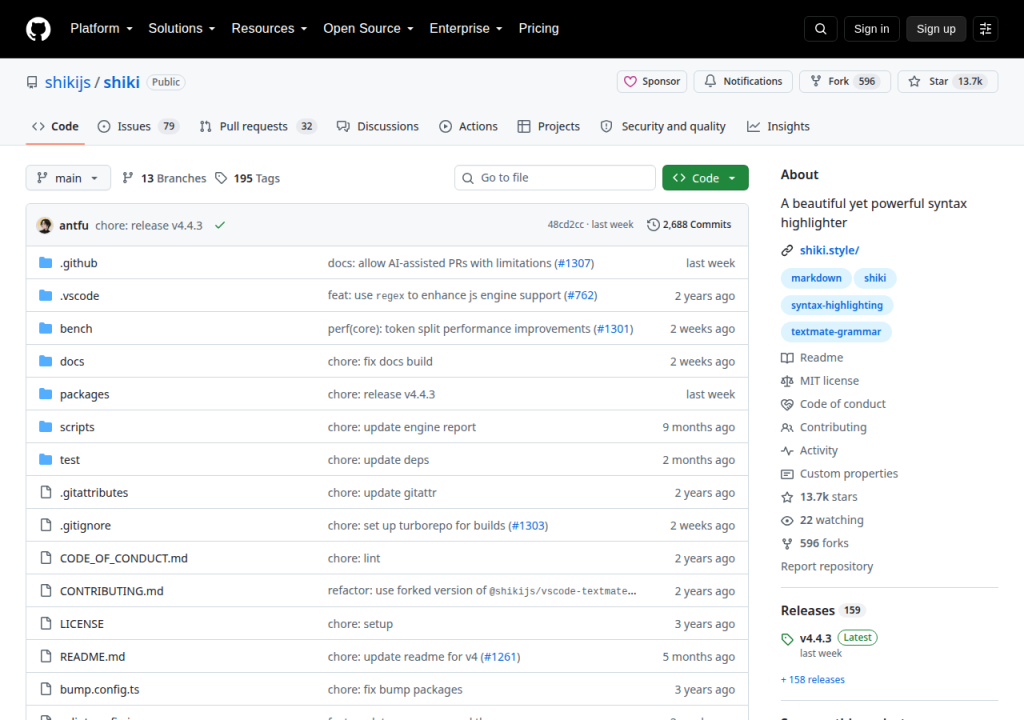The height and width of the screenshot is (720, 1024).
Task: Click the repository icon before shikijs
Action: [32, 82]
